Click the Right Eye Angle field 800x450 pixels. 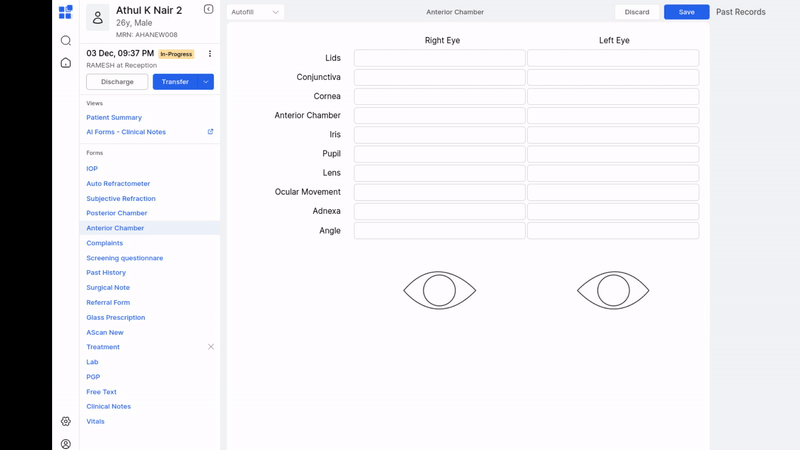(439, 231)
